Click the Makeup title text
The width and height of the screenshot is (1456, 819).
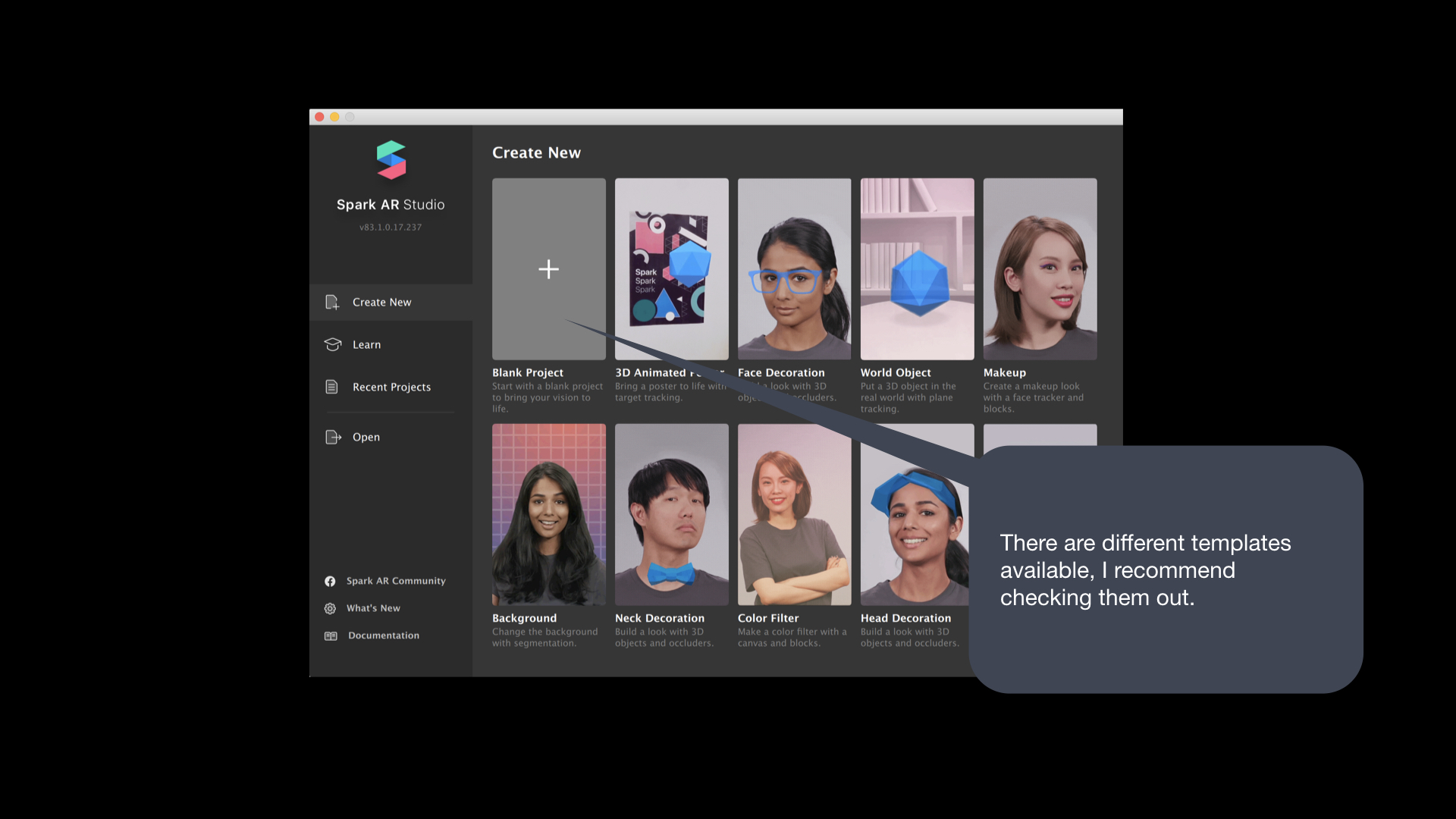click(x=1005, y=372)
